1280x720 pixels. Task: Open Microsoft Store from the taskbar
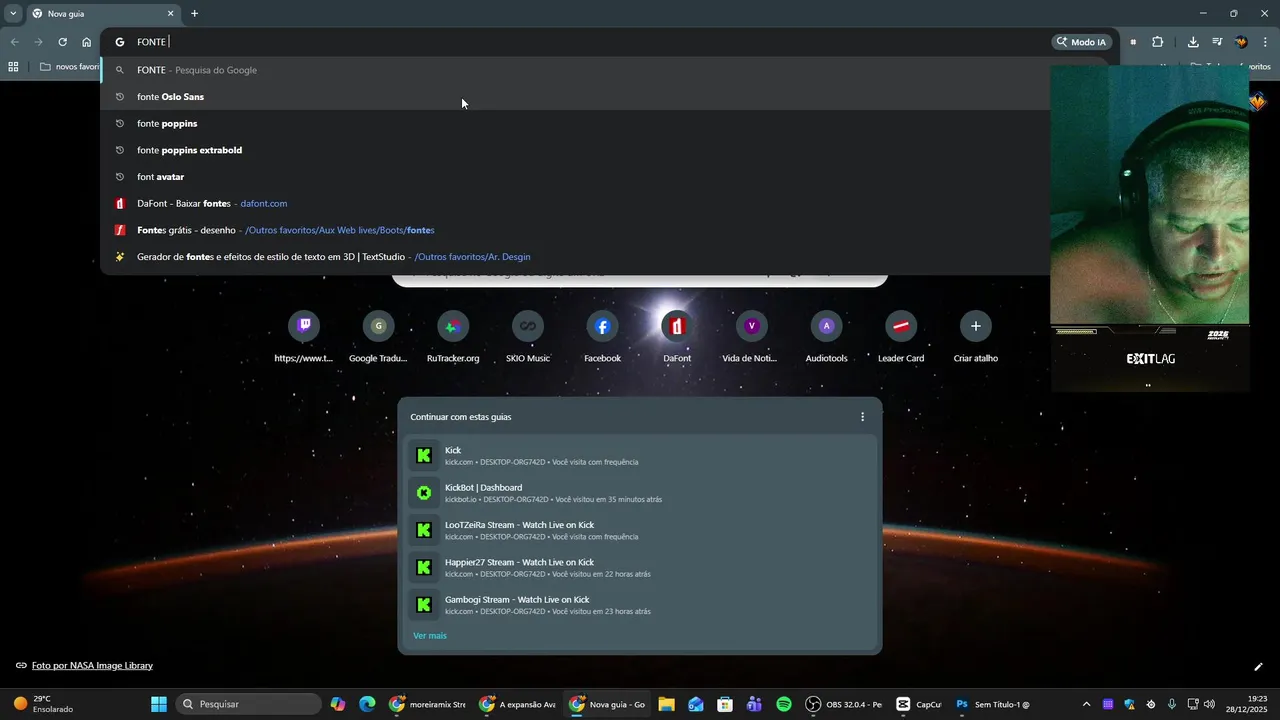725,704
